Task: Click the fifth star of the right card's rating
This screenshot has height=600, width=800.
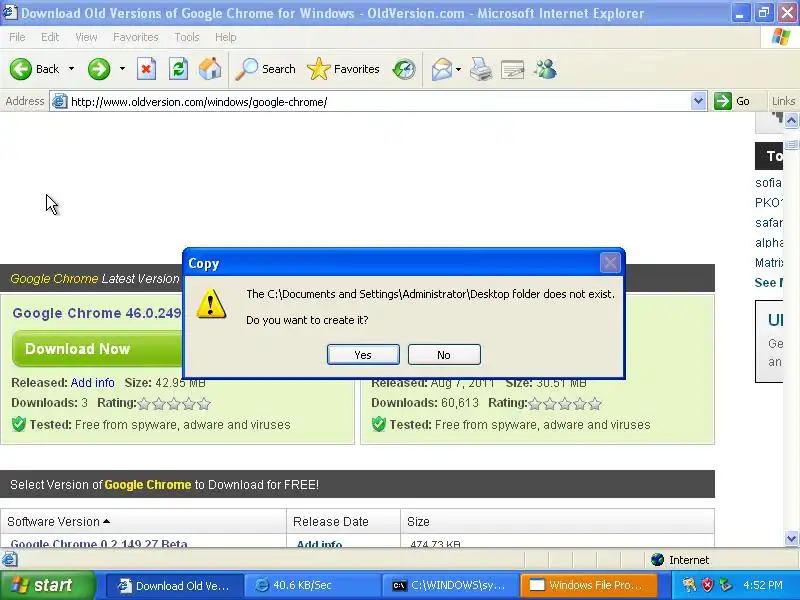Action: click(x=594, y=404)
